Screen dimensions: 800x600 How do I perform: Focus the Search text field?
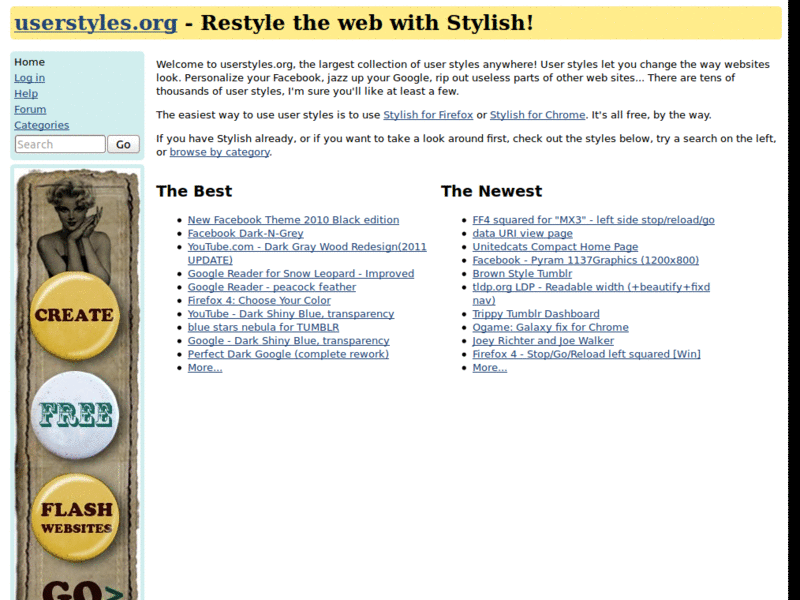pyautogui.click(x=60, y=144)
